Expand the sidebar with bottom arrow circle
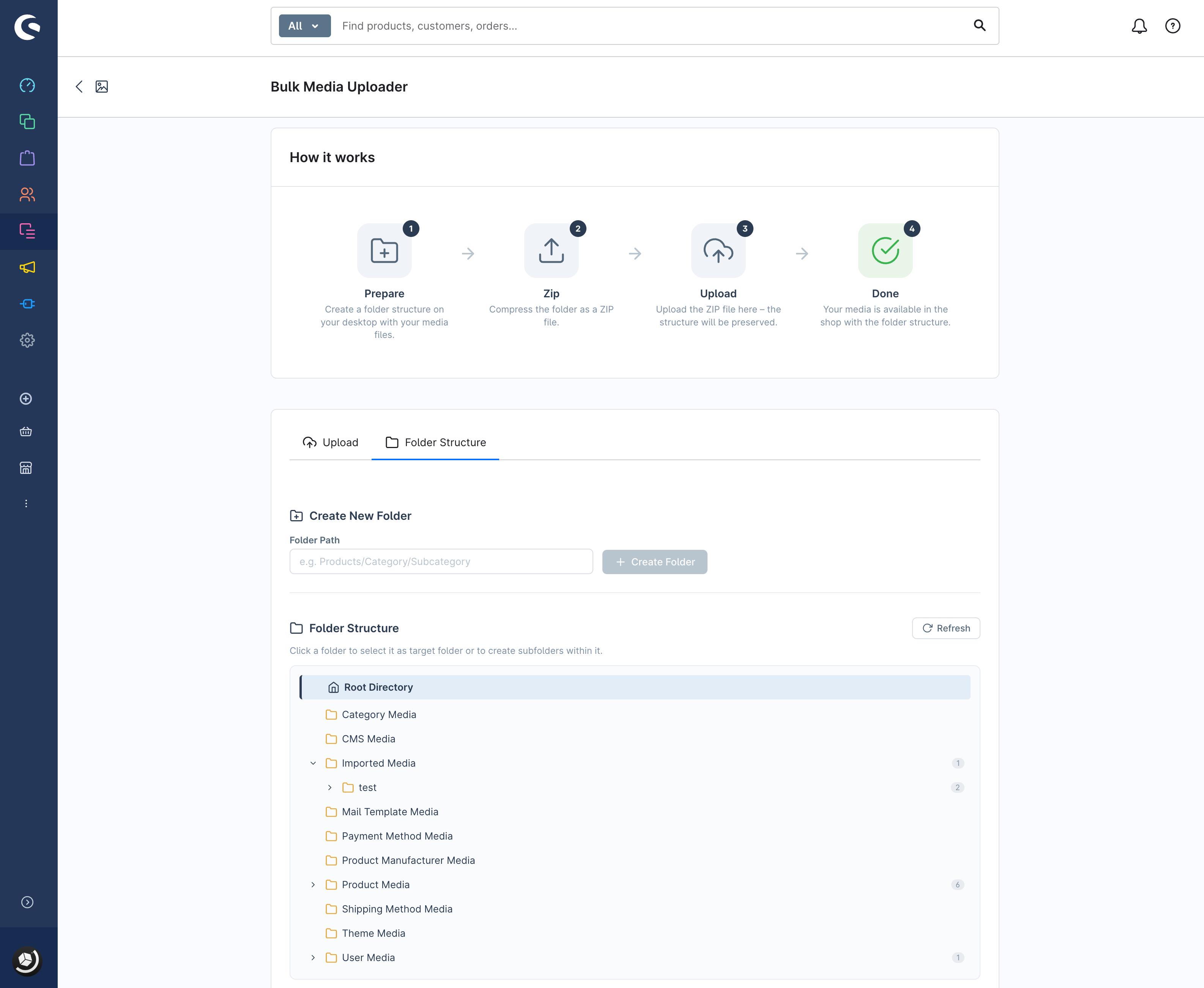Screen dimensions: 1204x988 coord(27,902)
